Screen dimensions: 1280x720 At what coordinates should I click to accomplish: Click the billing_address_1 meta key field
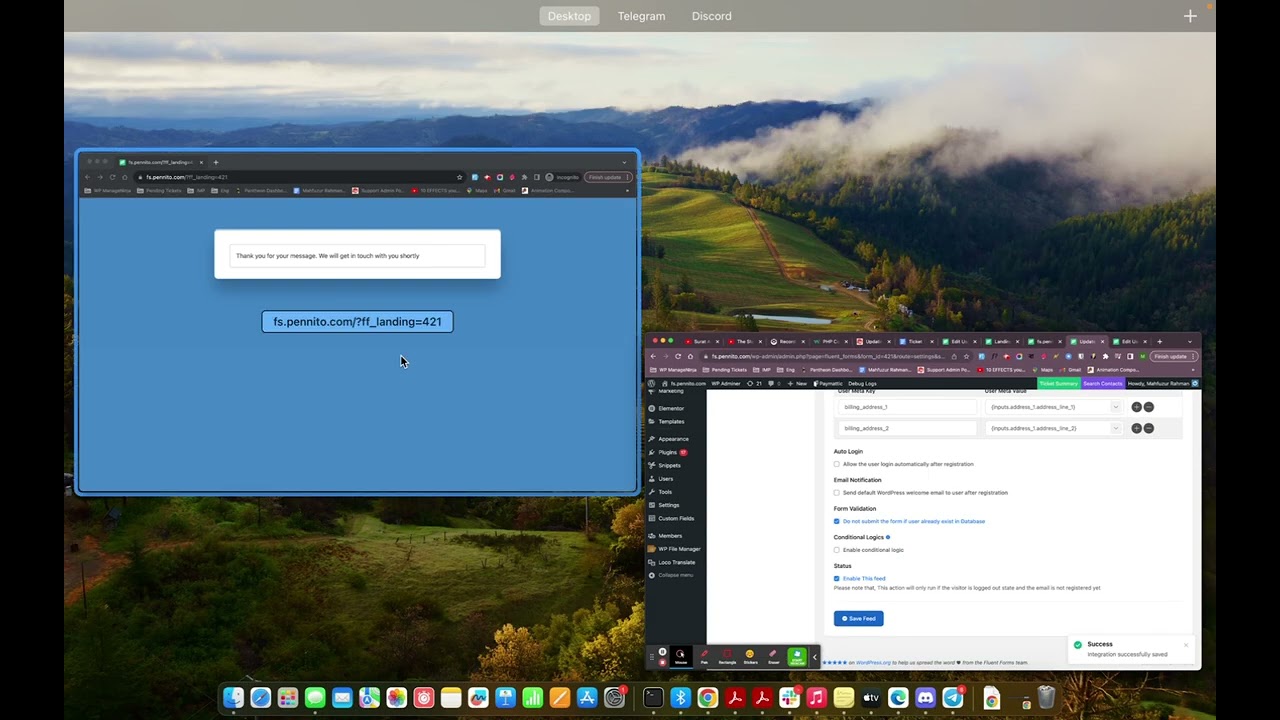click(907, 407)
